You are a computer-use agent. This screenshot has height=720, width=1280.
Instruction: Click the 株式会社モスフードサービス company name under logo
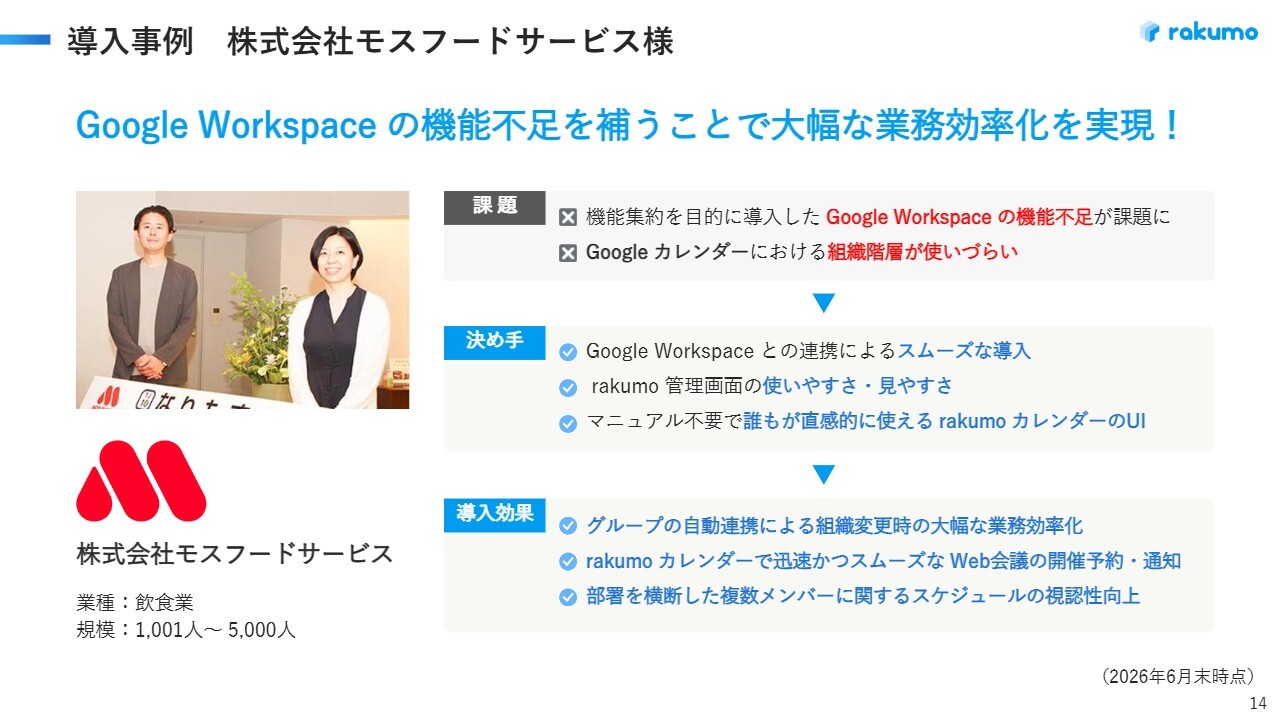234,554
